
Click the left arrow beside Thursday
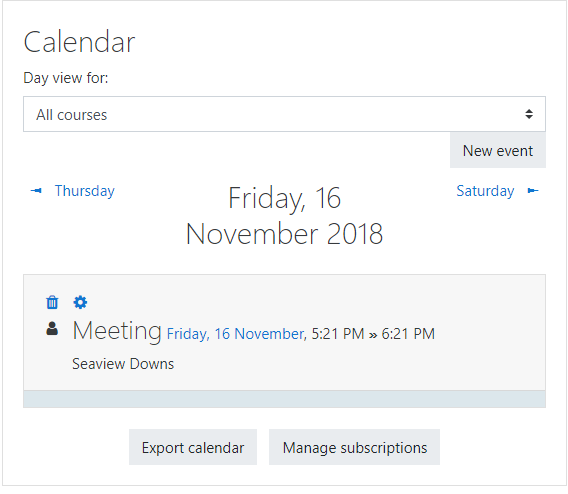[x=36, y=191]
